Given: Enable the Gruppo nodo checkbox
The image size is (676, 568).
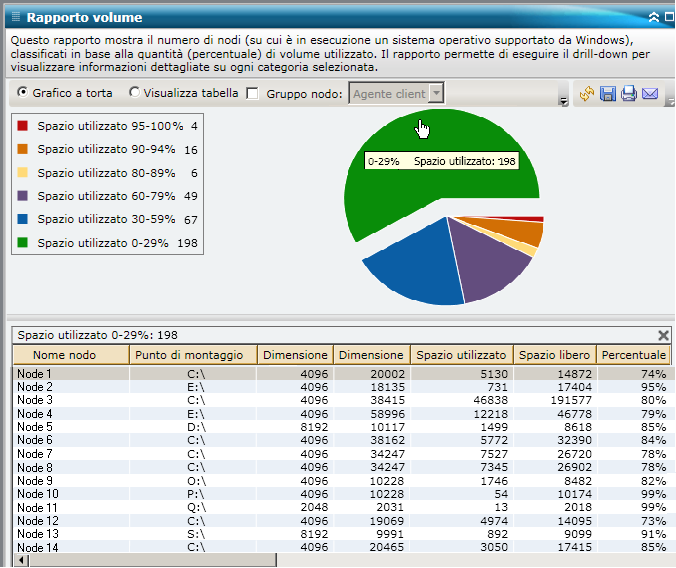Looking at the screenshot, I should coord(252,94).
